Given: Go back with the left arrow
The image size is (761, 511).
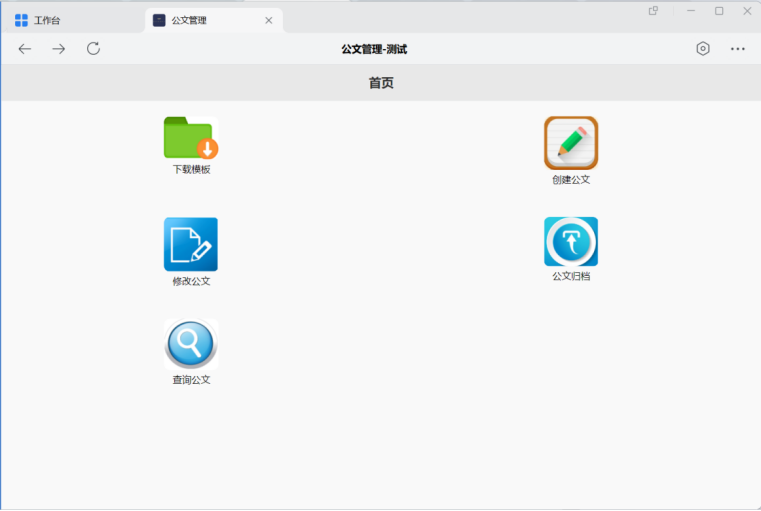Looking at the screenshot, I should (x=25, y=49).
